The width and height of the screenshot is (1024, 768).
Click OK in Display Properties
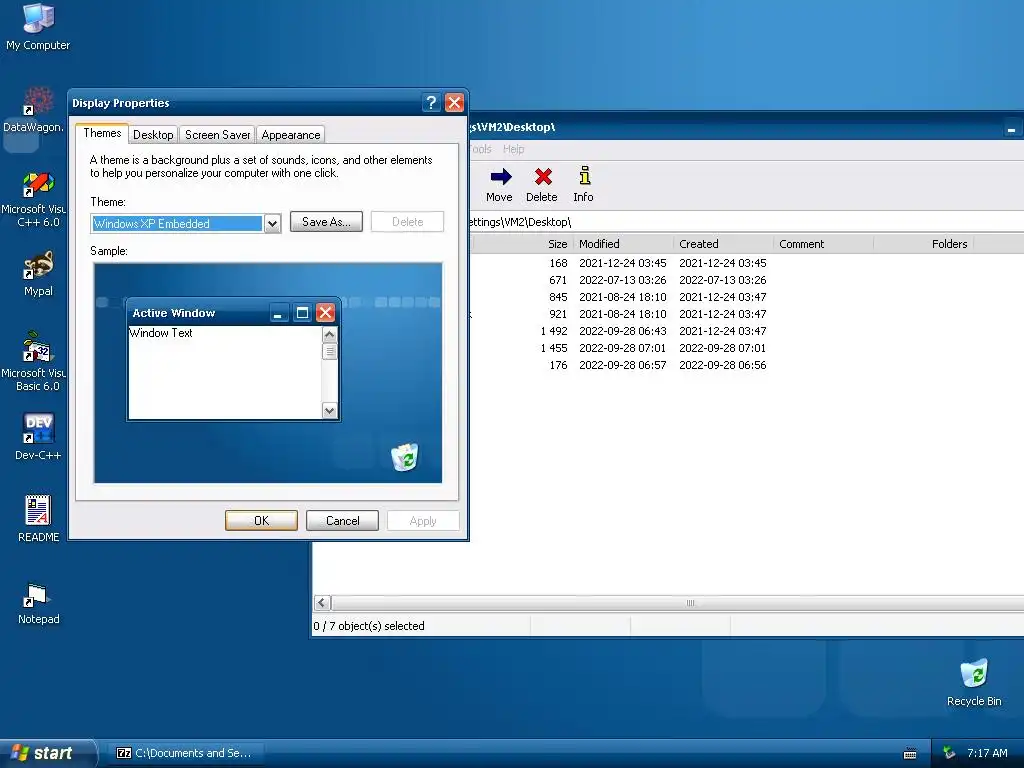pos(261,520)
